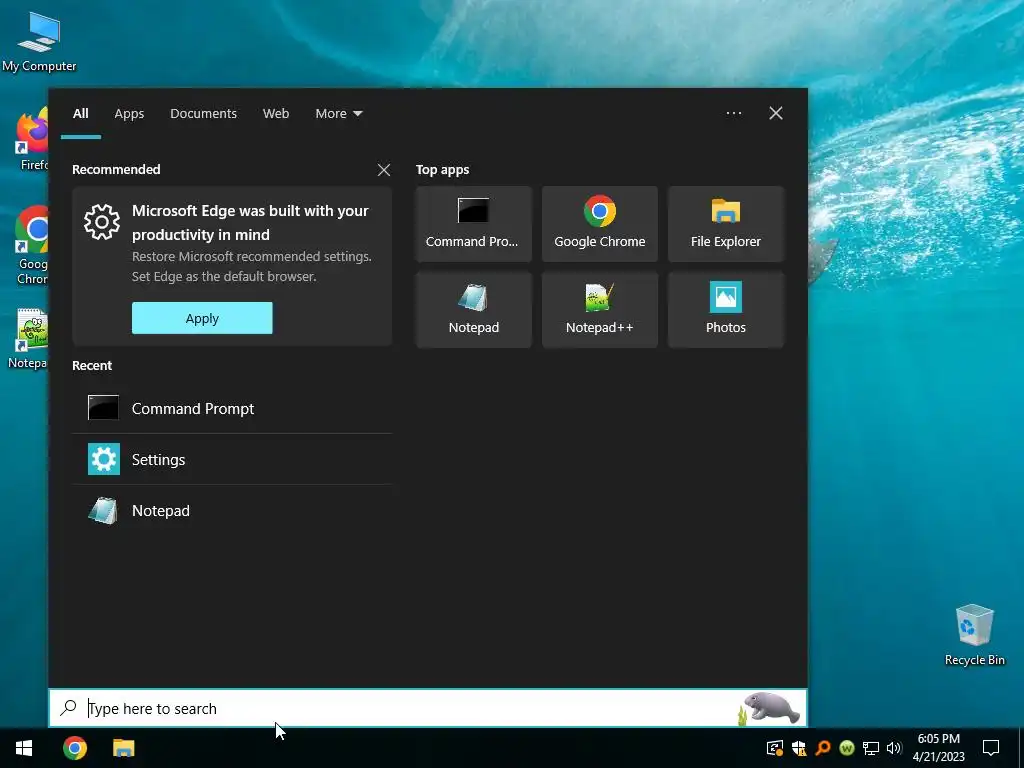
Task: Launch Google Chrome from Top apps
Action: click(x=600, y=224)
